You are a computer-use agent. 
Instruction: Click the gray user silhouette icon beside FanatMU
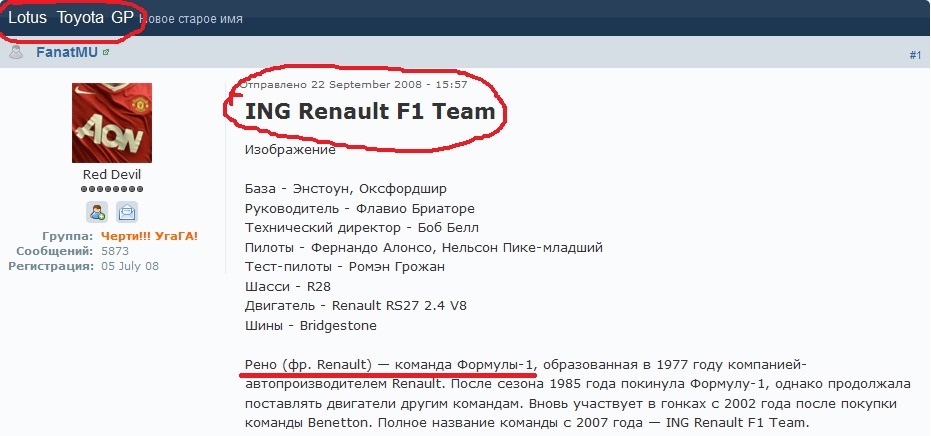pyautogui.click(x=16, y=52)
